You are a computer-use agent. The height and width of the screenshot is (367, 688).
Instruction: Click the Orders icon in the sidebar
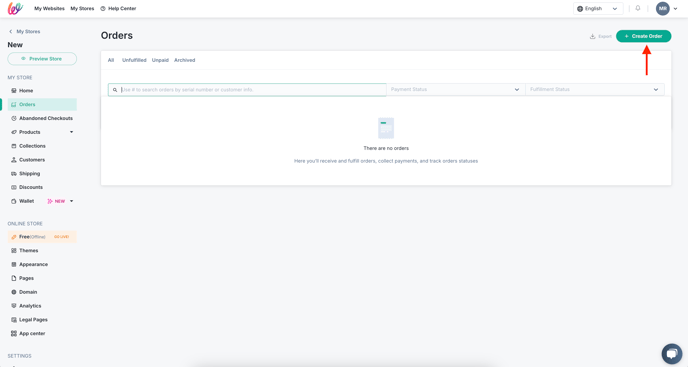[14, 104]
